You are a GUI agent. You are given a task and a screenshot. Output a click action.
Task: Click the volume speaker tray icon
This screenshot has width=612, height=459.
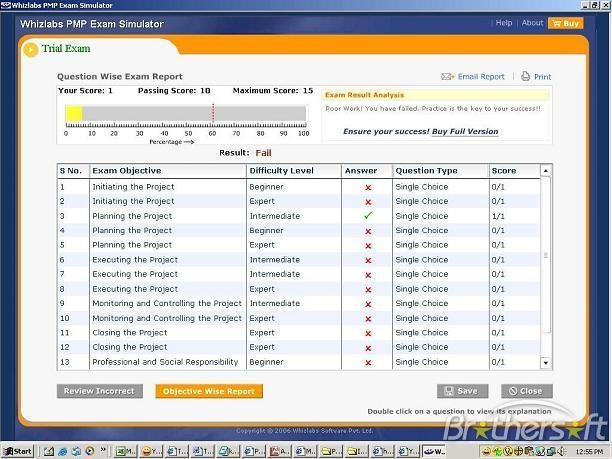coord(561,452)
